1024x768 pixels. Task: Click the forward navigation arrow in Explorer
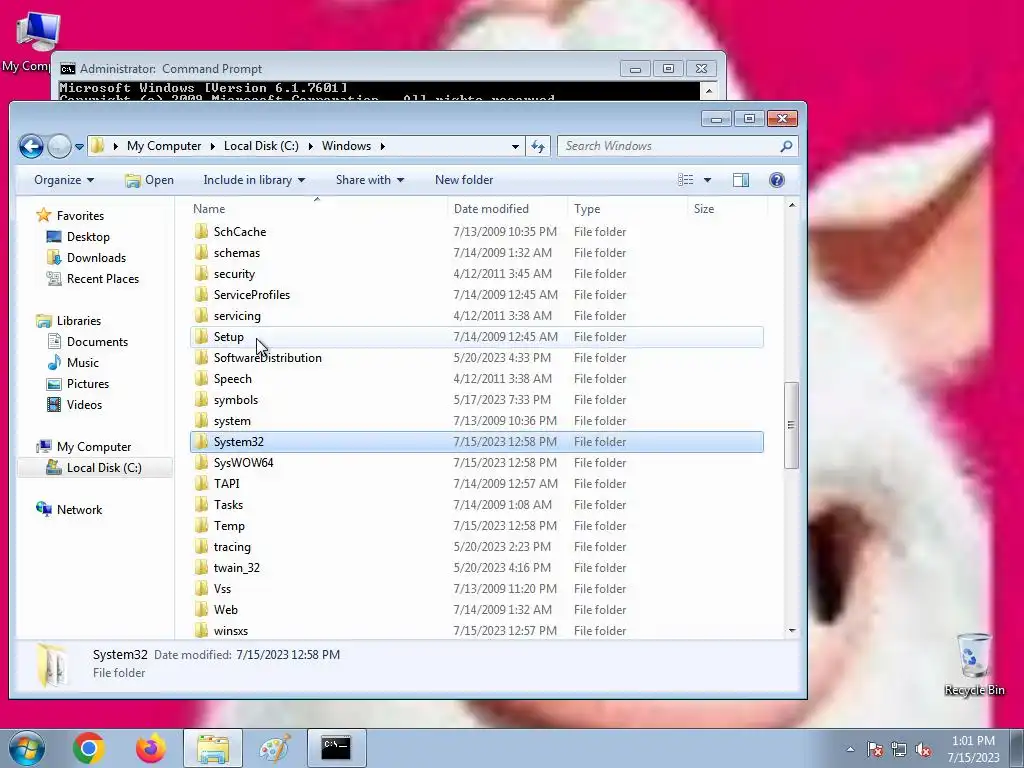coord(59,146)
